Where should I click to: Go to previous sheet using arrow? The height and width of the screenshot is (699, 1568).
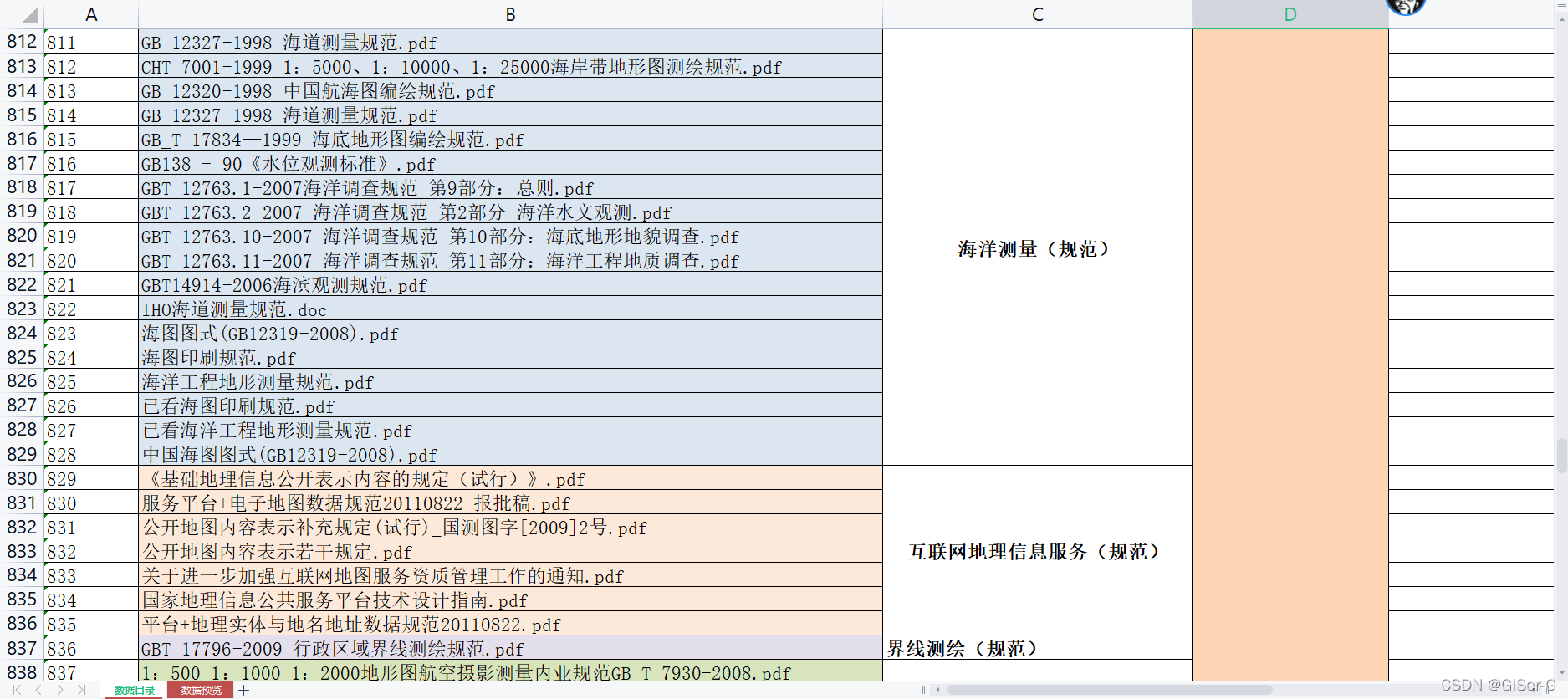pos(38,690)
